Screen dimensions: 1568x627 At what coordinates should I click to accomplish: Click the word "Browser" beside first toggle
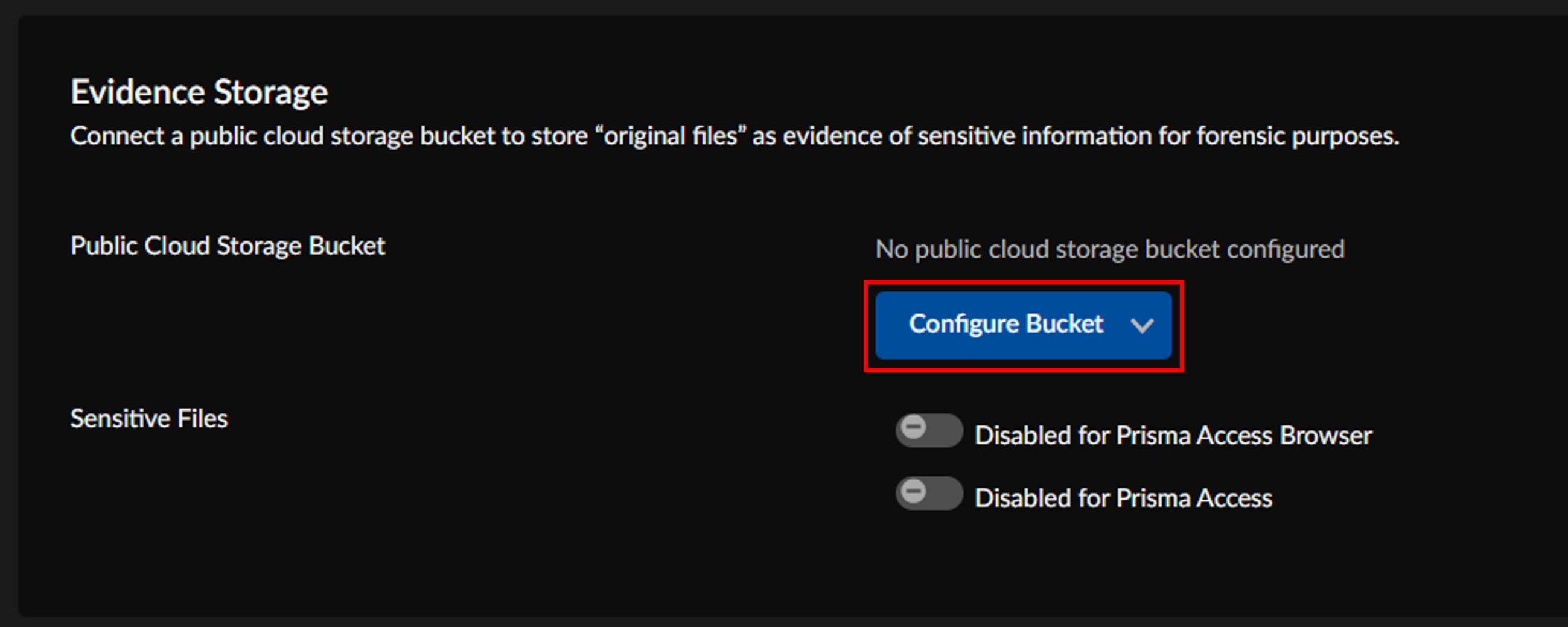(1326, 436)
